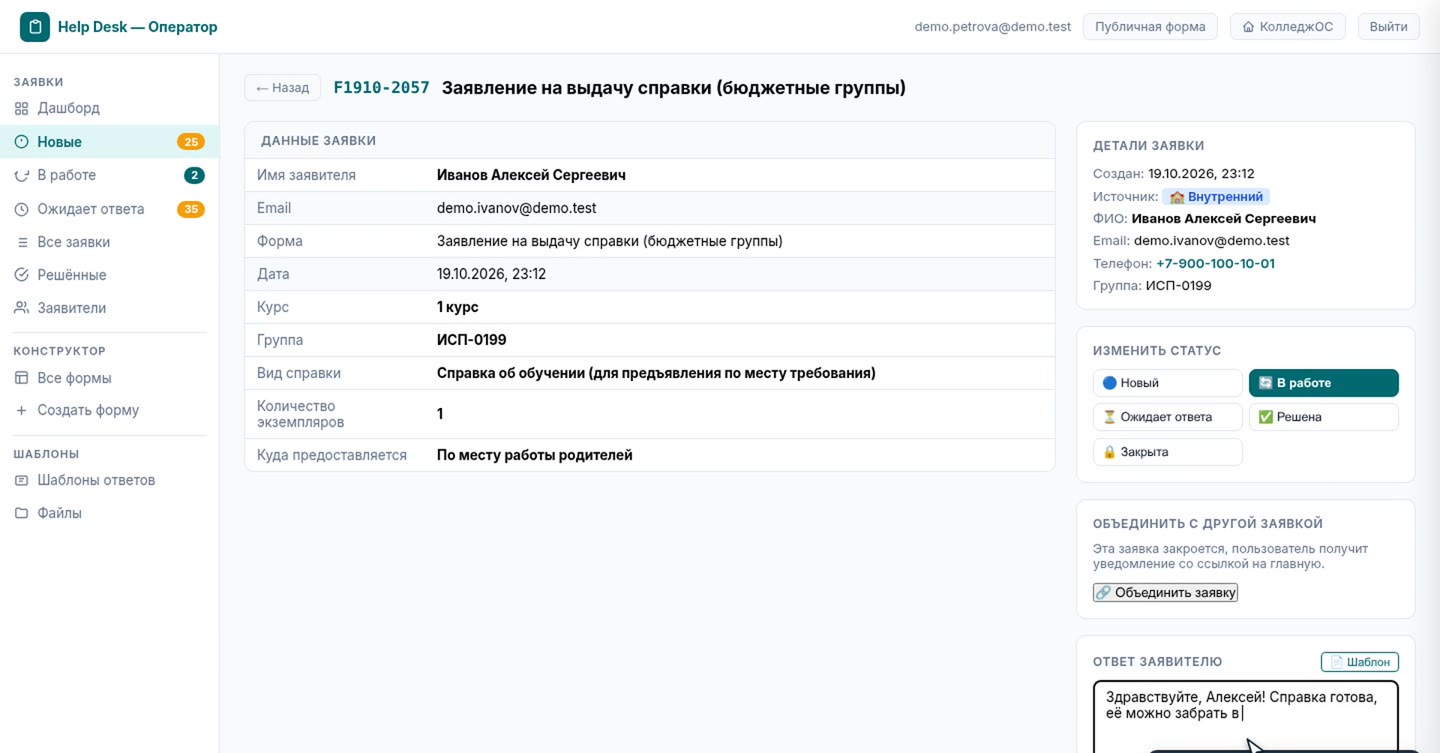Viewport: 1440px width, 753px height.
Task: Click the message icon beside Шаблоны ответов
Action: pyautogui.click(x=21, y=480)
